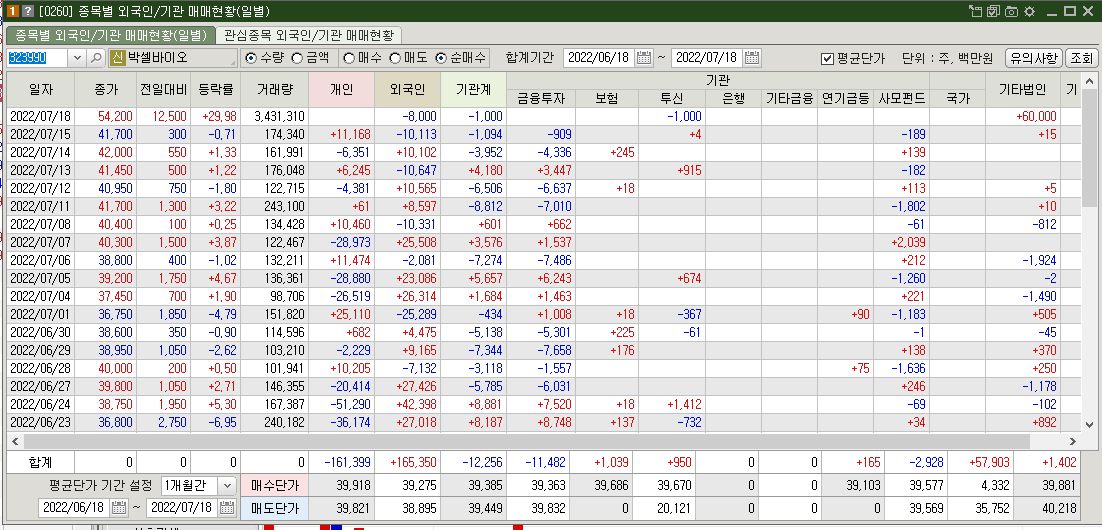Click the 사모펀드 column header
Screen dimensions: 1102x530
[901, 99]
